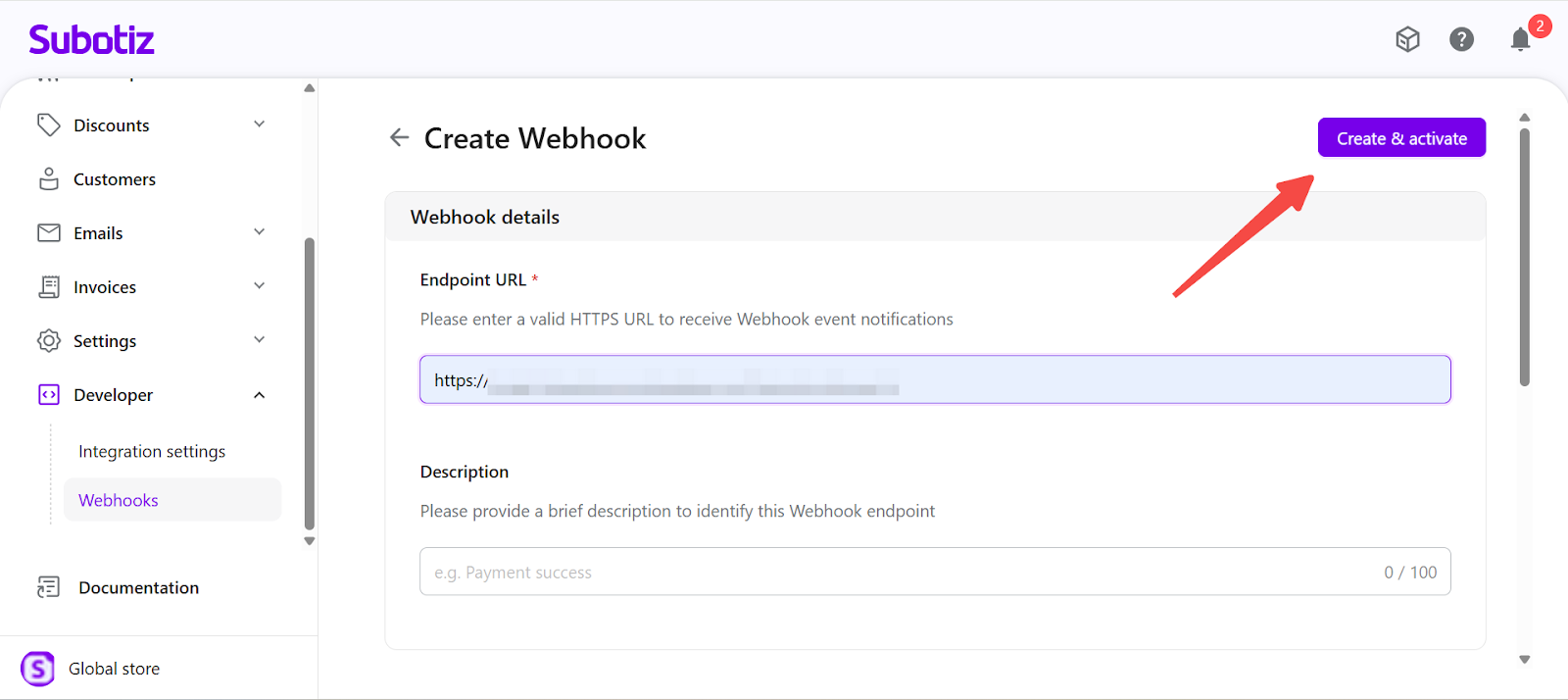
Task: Click the Discounts tag icon
Action: point(48,125)
